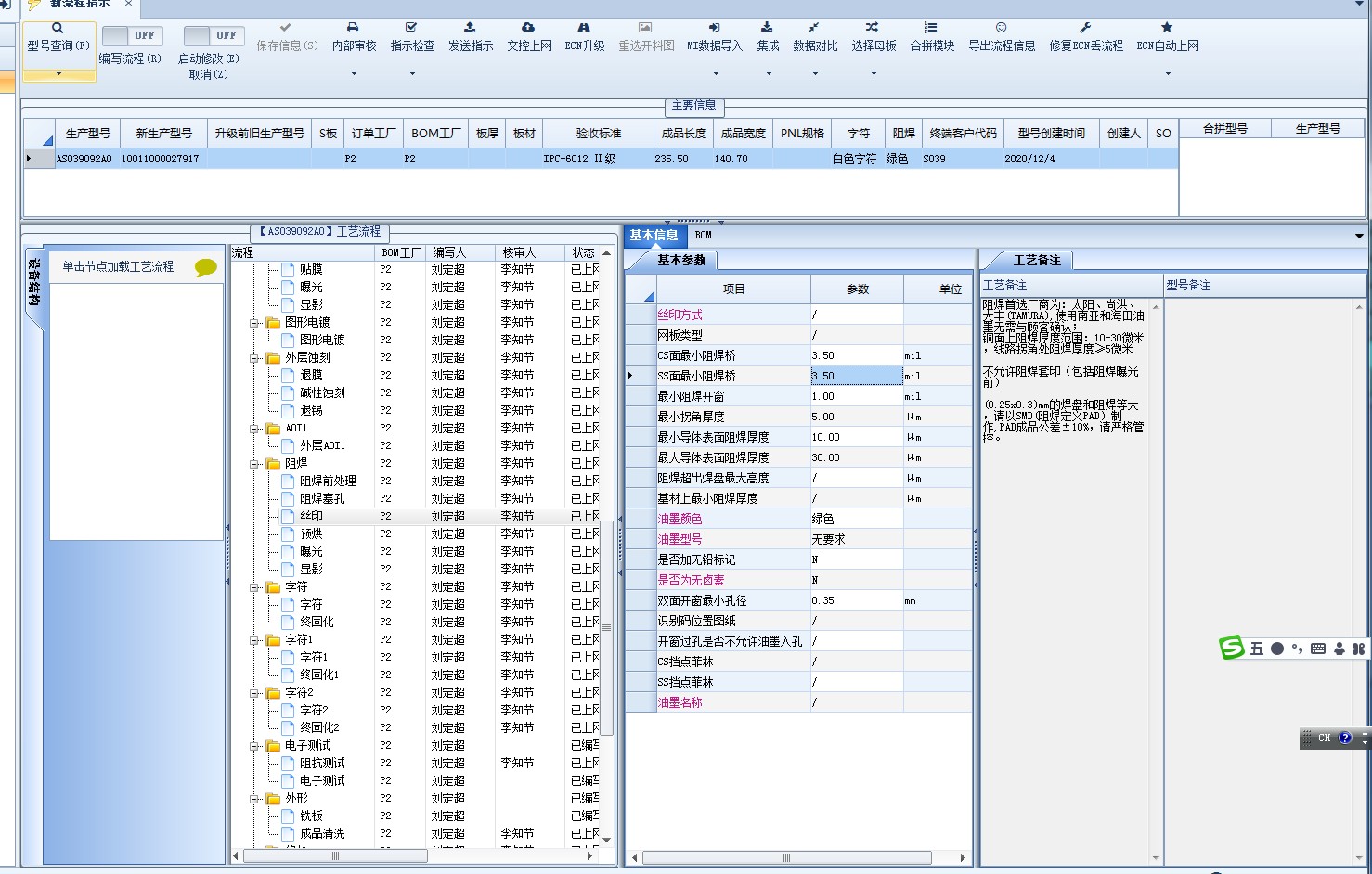Select the 阻抗测试 tree item
This screenshot has width=1372, height=874.
(x=322, y=764)
